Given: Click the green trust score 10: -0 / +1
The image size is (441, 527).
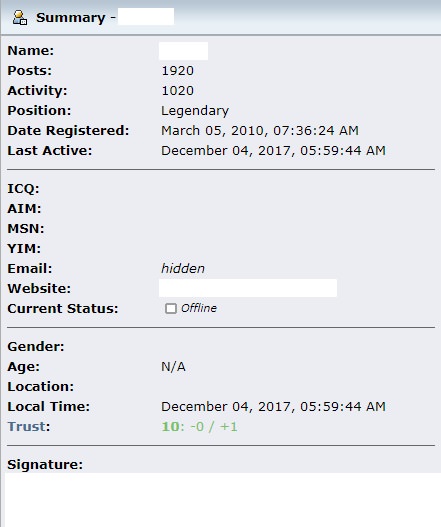Looking at the screenshot, I should (x=200, y=427).
